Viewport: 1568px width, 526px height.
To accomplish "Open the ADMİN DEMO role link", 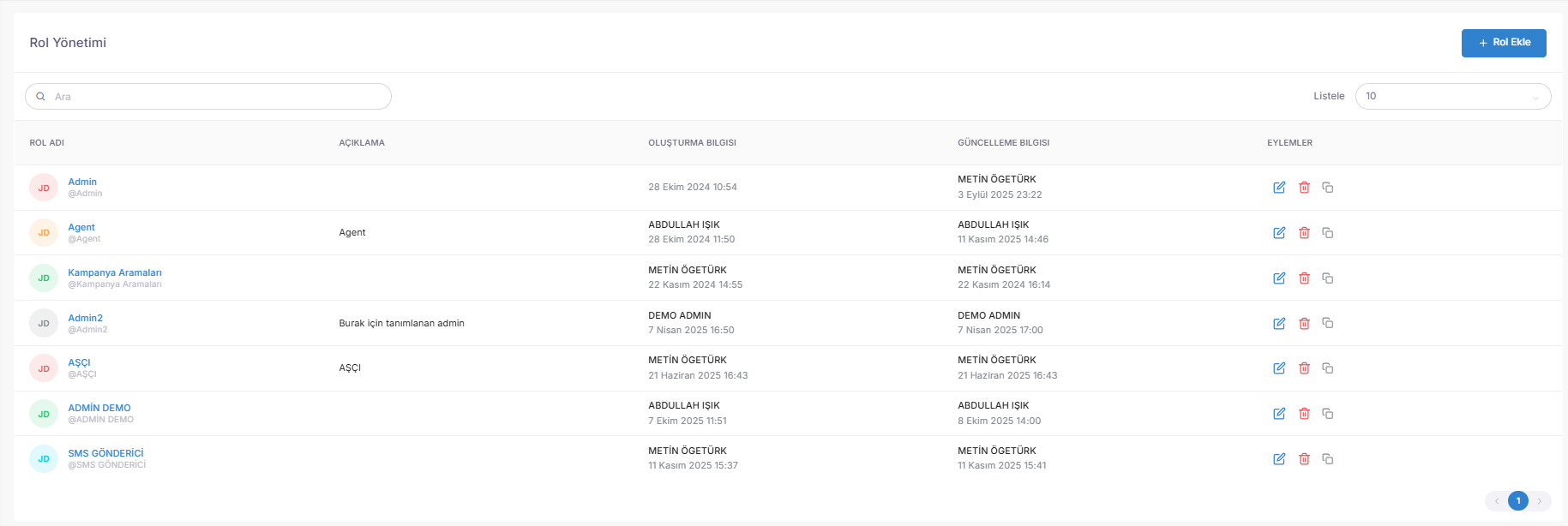I will [99, 408].
